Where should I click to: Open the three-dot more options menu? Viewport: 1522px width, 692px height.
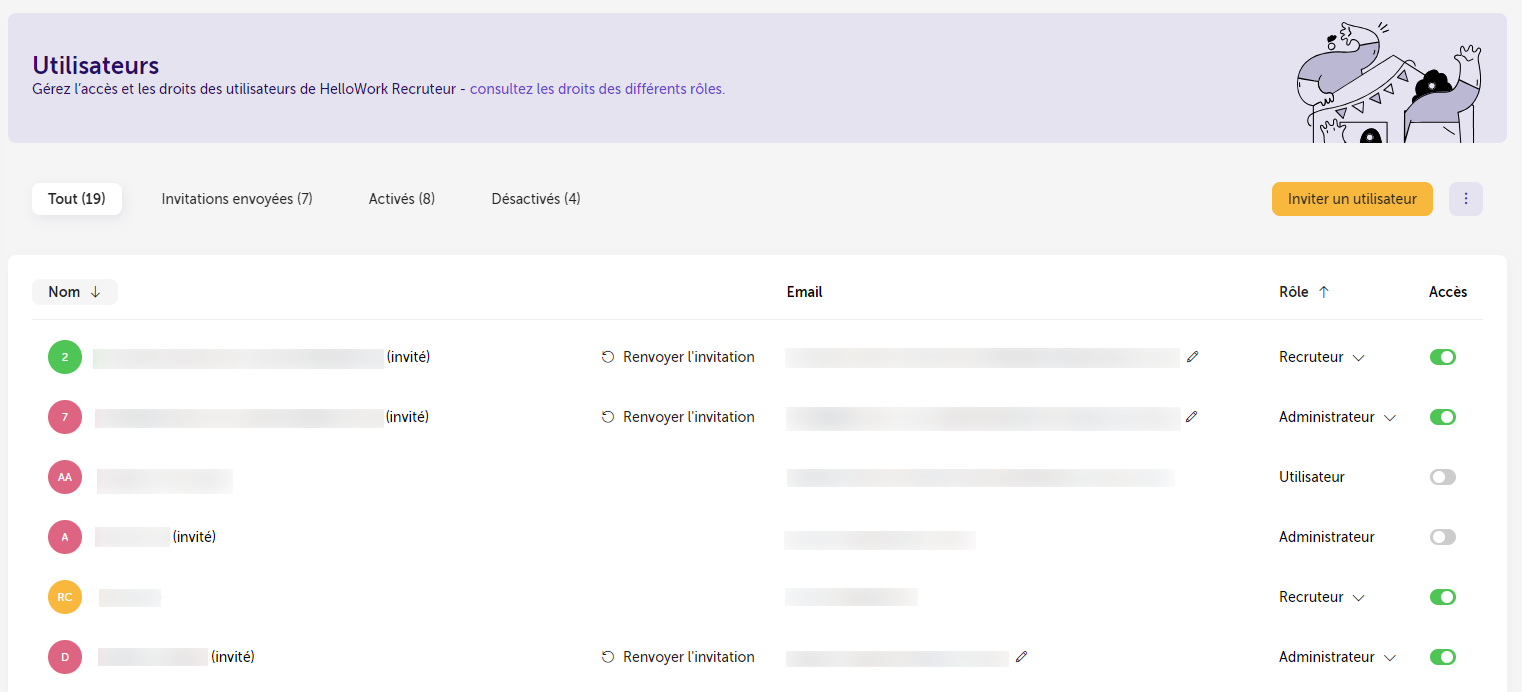coord(1465,199)
